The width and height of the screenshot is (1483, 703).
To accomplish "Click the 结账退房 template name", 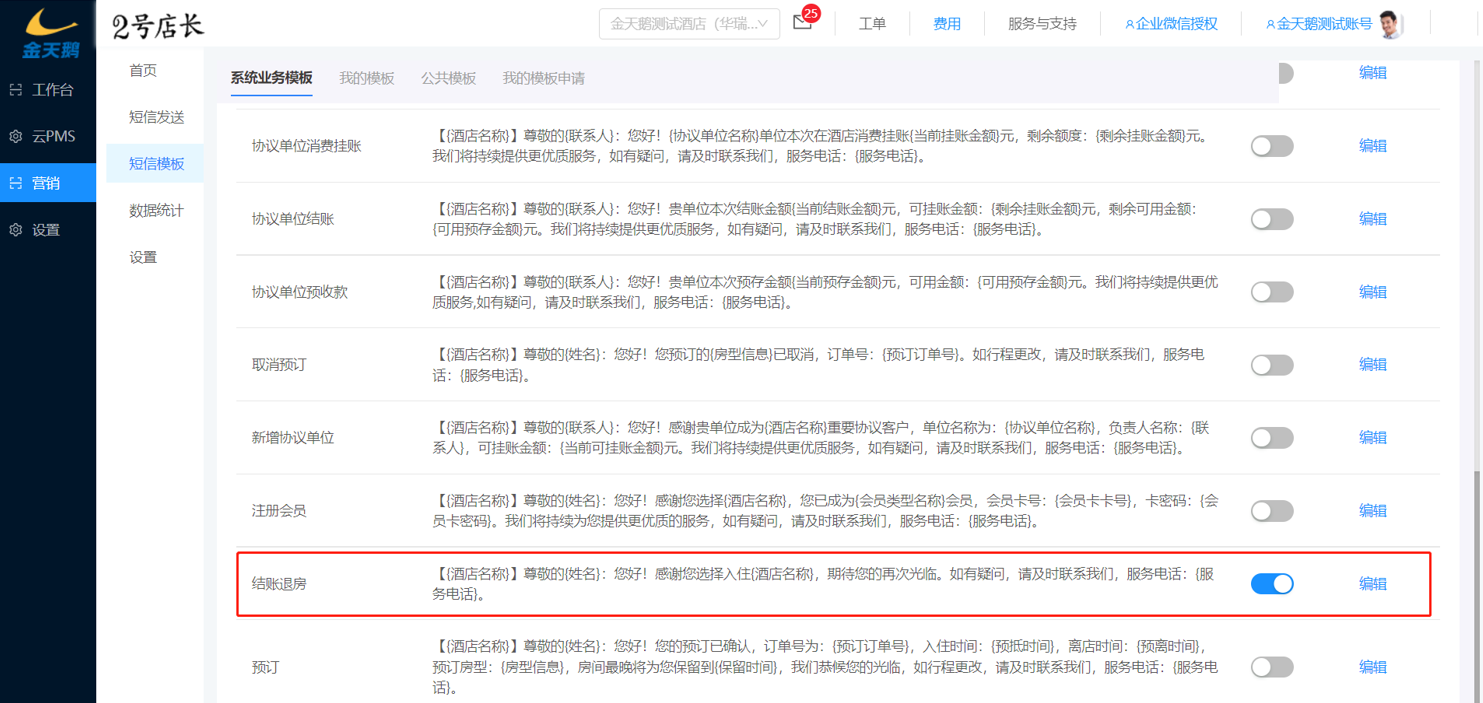I will click(279, 584).
